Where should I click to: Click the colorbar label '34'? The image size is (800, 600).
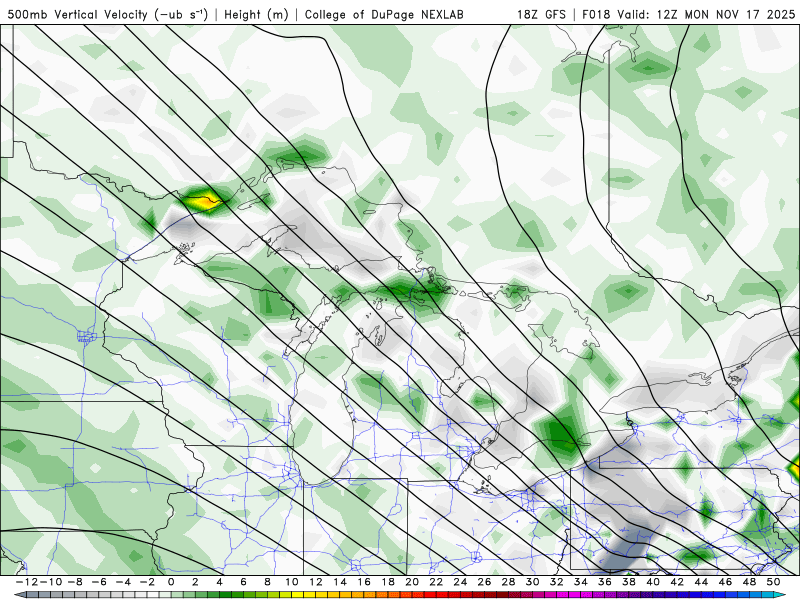pyautogui.click(x=581, y=582)
